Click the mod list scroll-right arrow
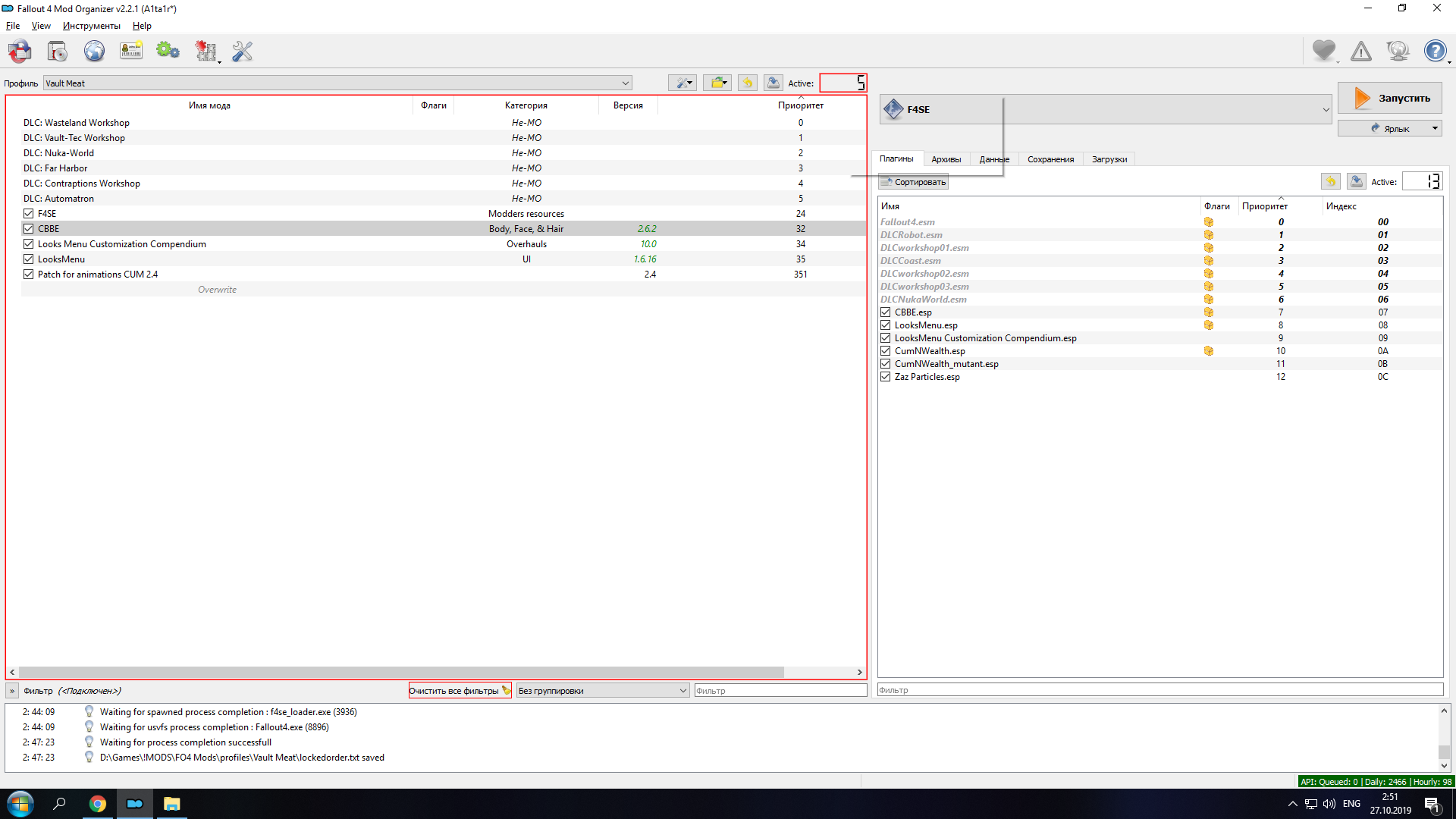The height and width of the screenshot is (819, 1456). coord(859,672)
